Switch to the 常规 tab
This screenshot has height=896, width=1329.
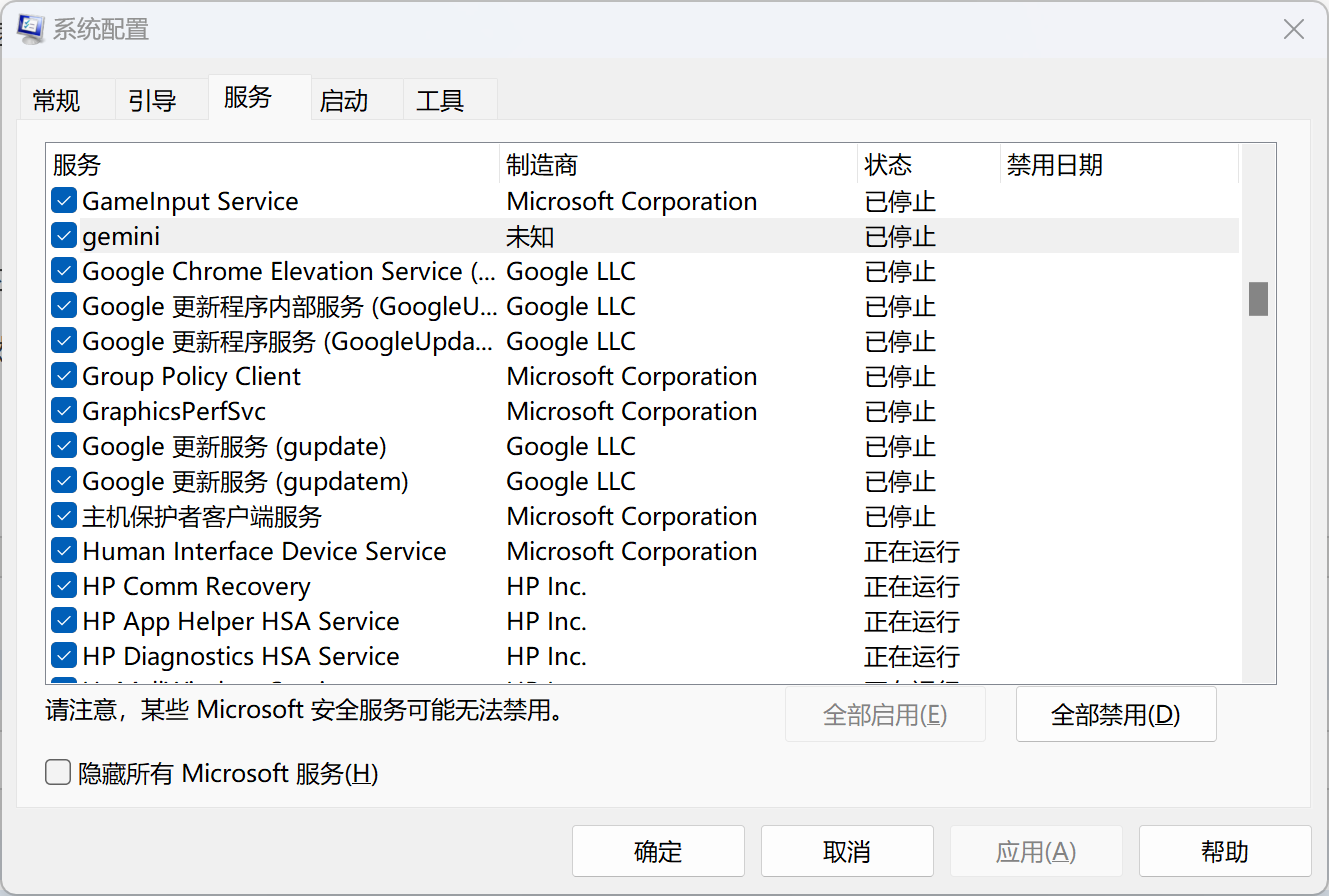[57, 101]
